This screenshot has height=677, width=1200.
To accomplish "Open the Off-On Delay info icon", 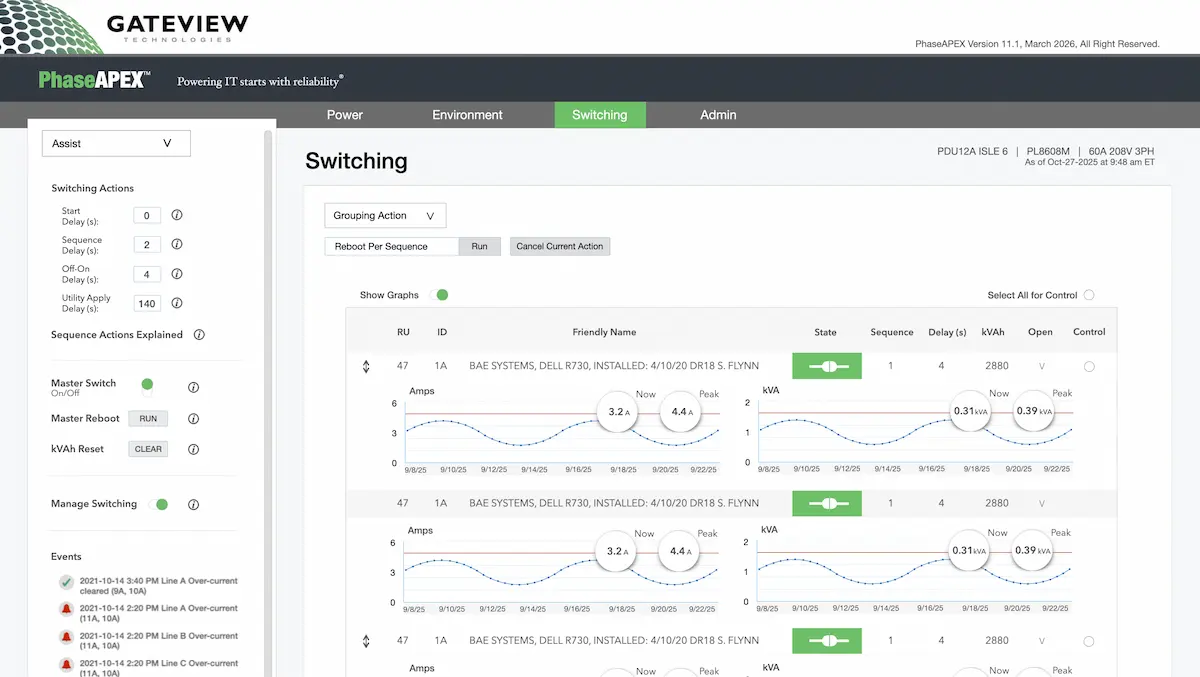I will point(177,274).
